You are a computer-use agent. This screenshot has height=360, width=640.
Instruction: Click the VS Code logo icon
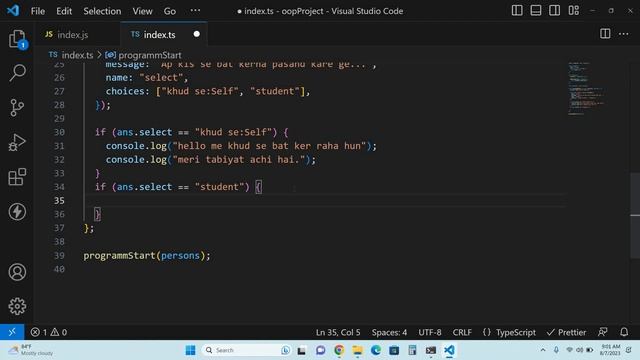13,11
